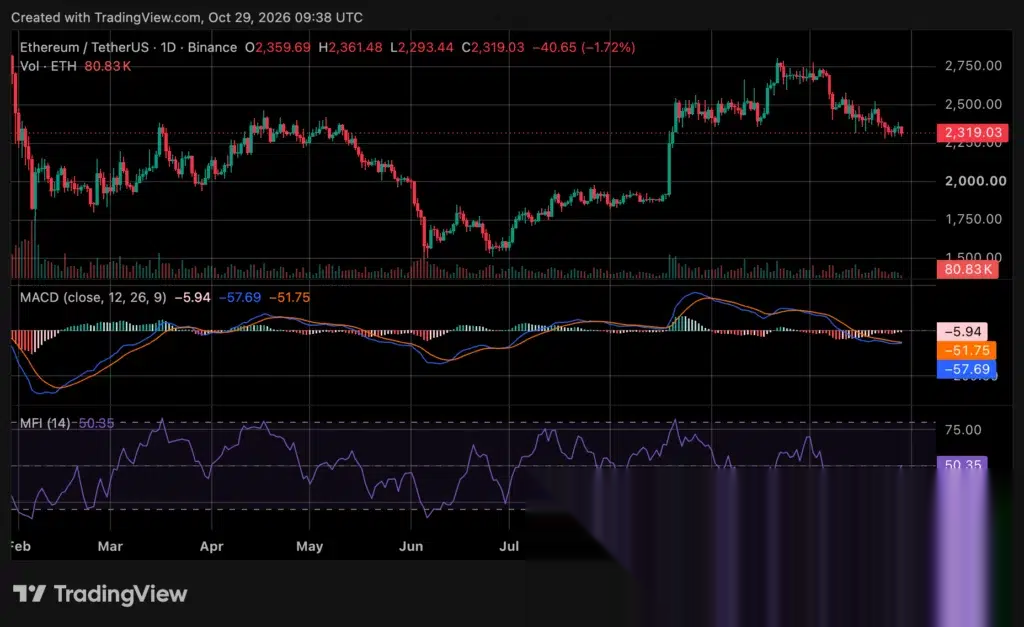1024x627 pixels.
Task: Click the Apr label on the time axis
Action: coord(212,546)
